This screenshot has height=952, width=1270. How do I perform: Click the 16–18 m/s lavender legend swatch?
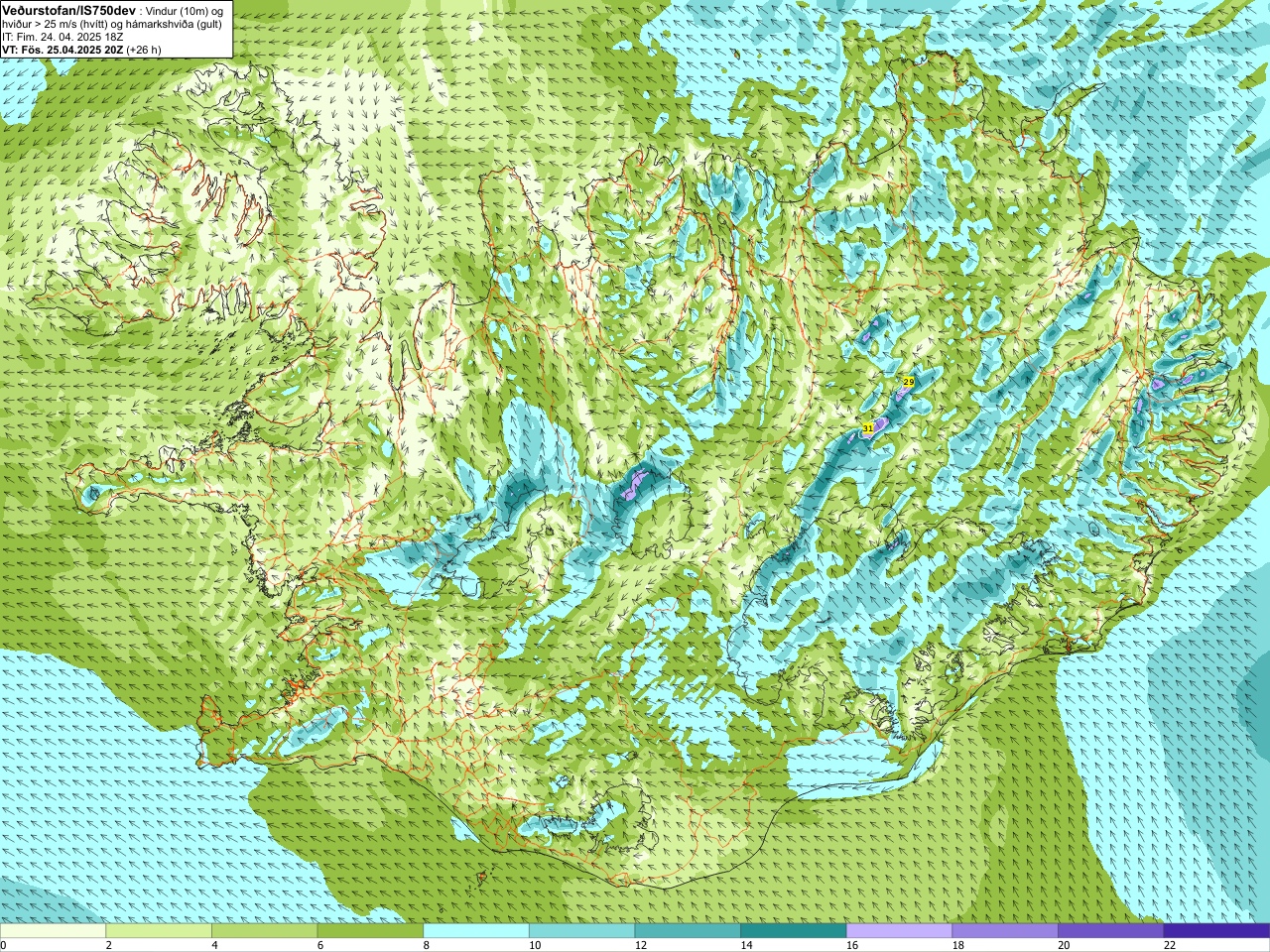click(x=899, y=931)
